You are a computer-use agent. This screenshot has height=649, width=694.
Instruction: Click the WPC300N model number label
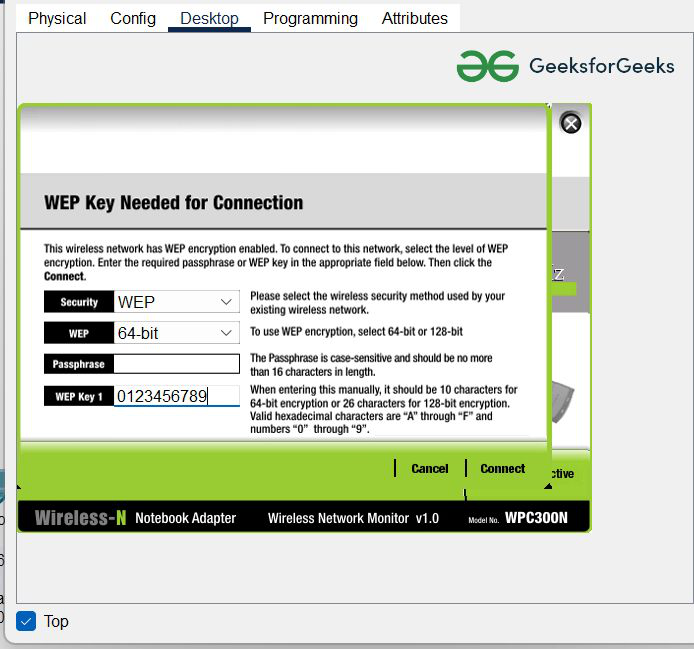point(536,518)
